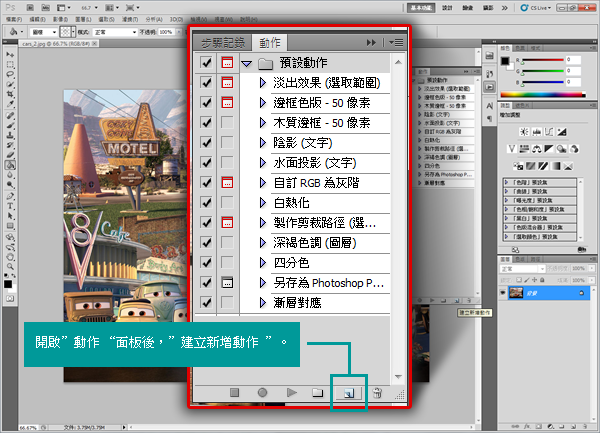The width and height of the screenshot is (600, 433).
Task: Select the Brush tool
Action: coord(10,125)
